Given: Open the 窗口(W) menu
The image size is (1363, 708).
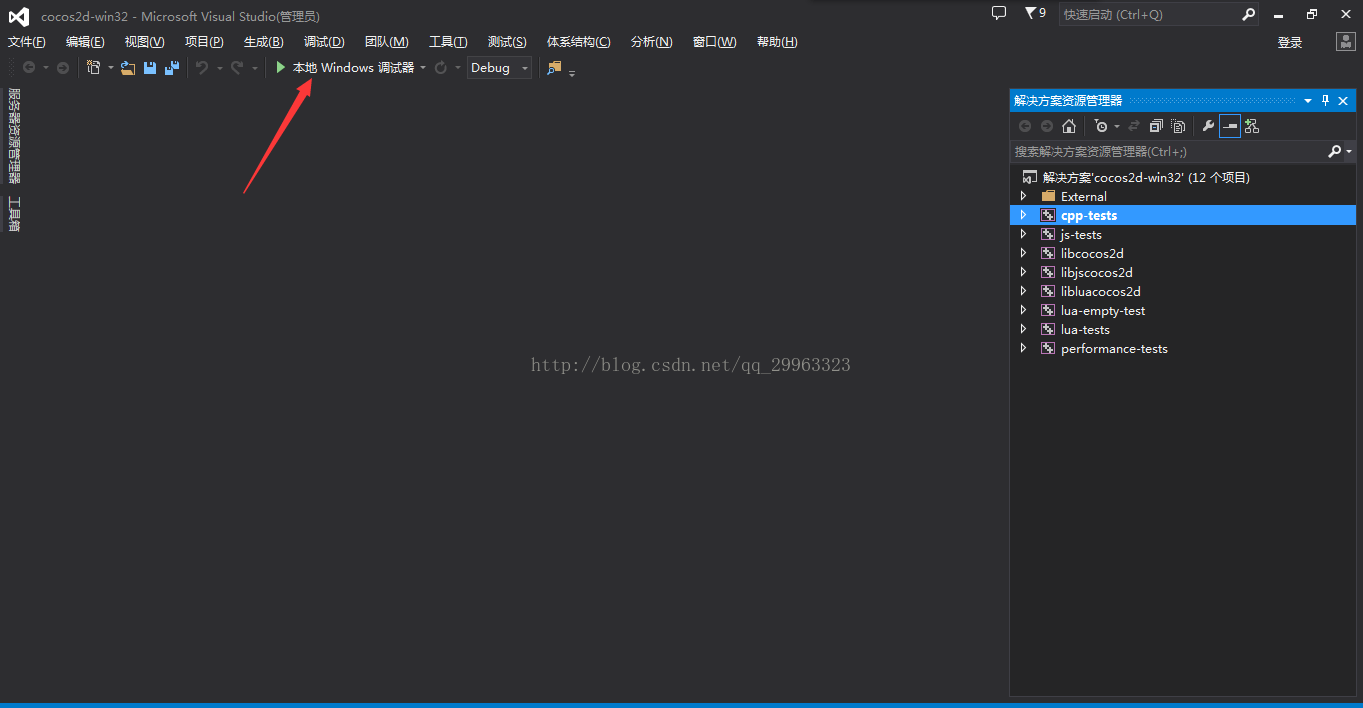Looking at the screenshot, I should tap(714, 42).
